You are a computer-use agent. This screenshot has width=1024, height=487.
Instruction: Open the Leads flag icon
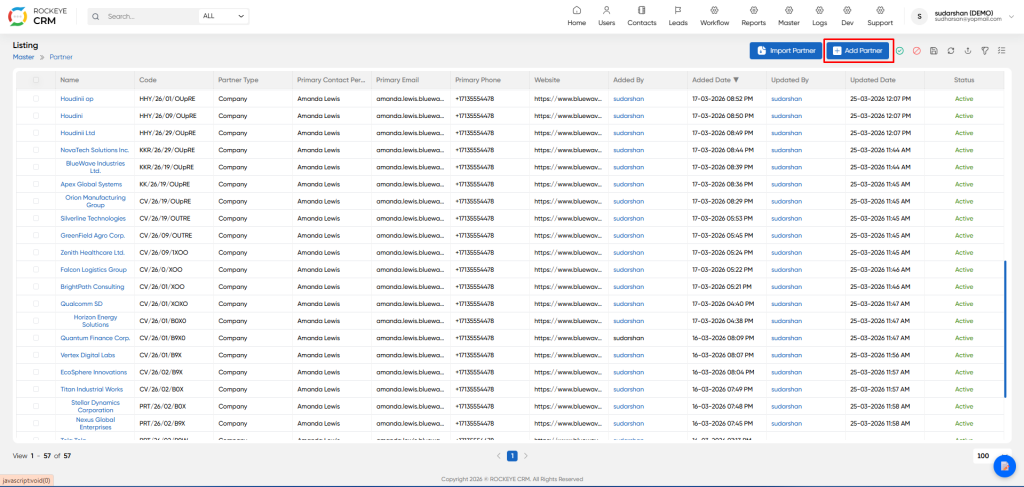pyautogui.click(x=678, y=10)
